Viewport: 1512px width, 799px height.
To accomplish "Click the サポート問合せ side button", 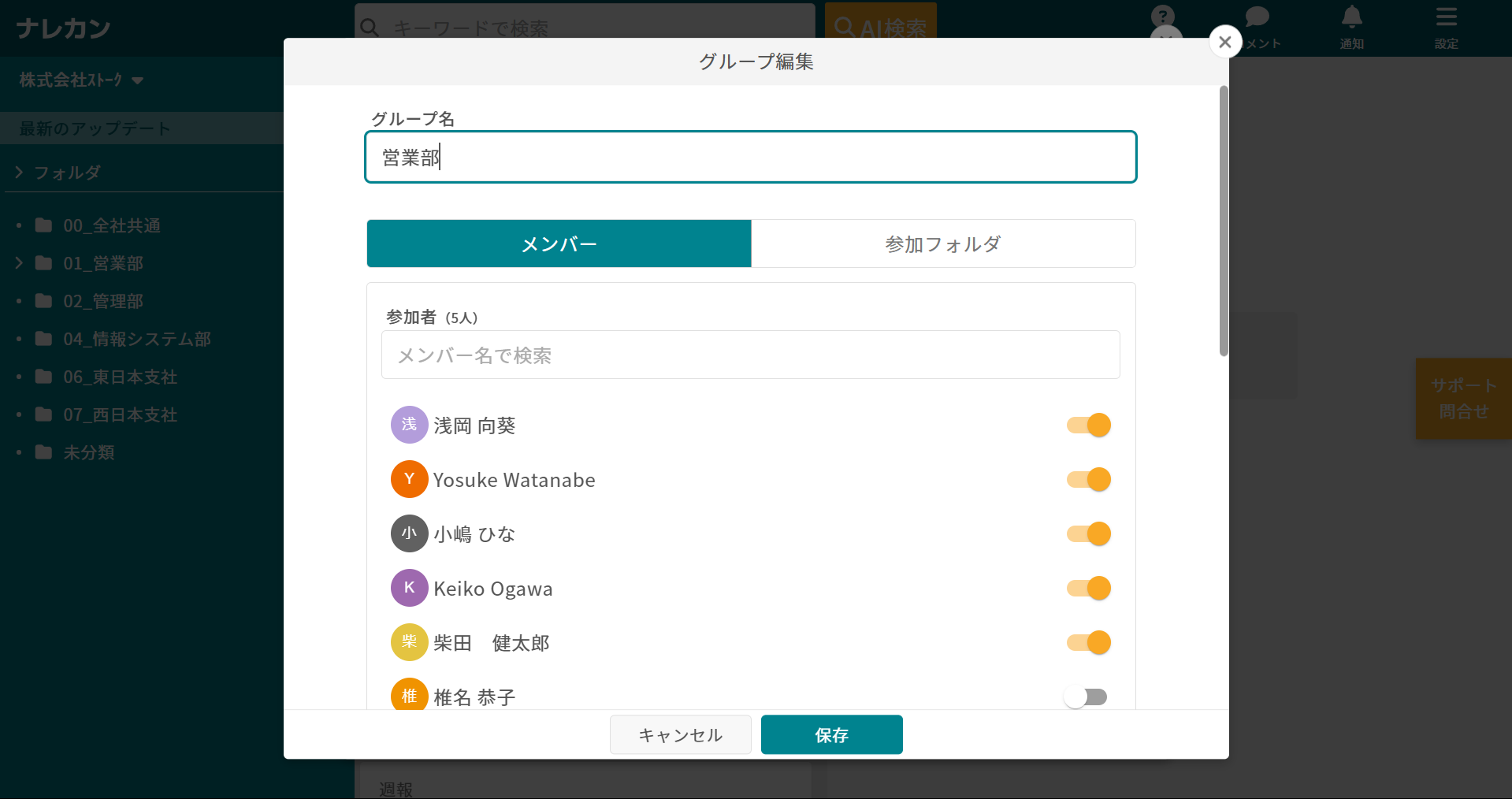I will [1464, 398].
